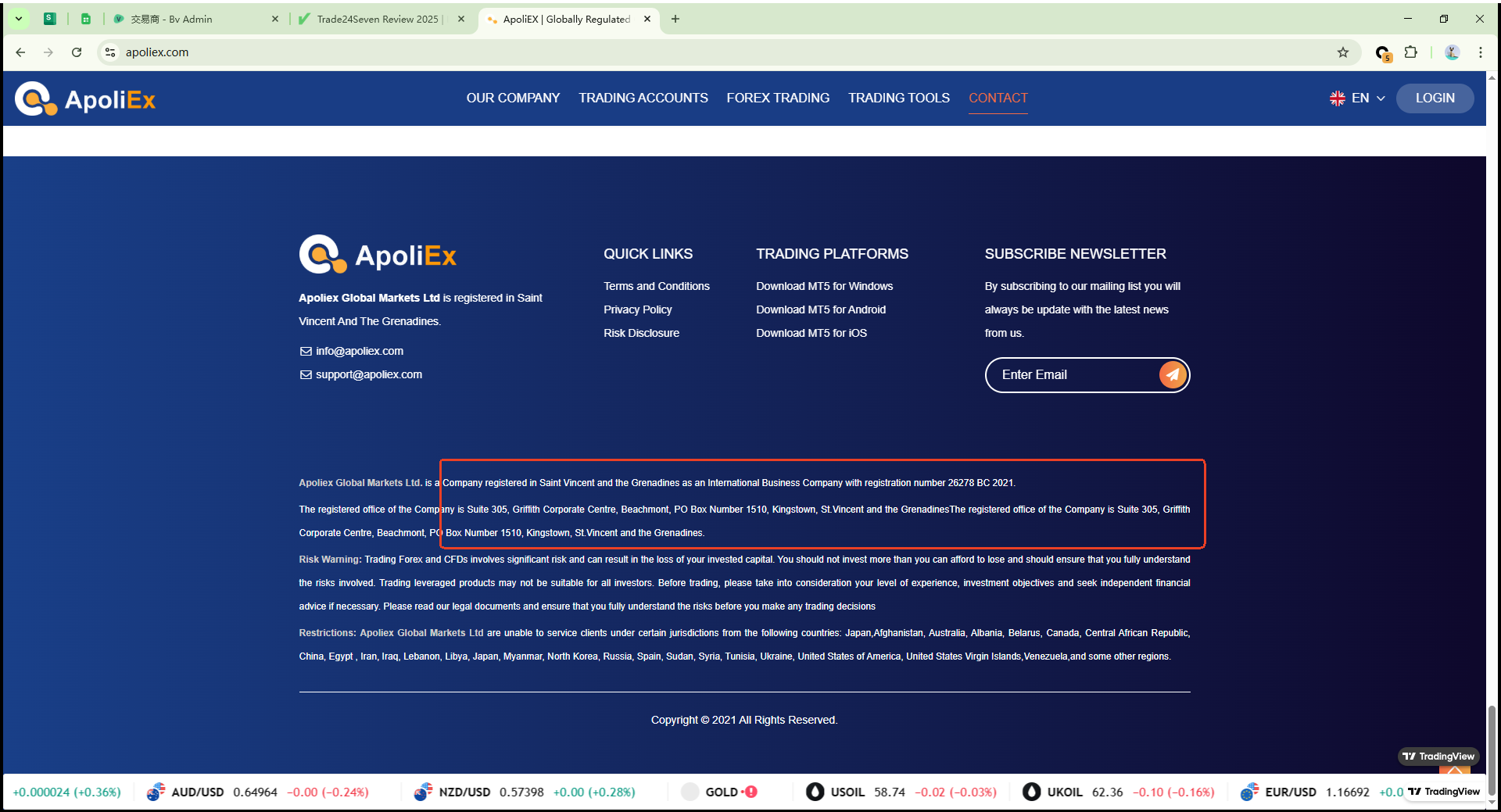
Task: Reload the current page
Action: [x=77, y=52]
